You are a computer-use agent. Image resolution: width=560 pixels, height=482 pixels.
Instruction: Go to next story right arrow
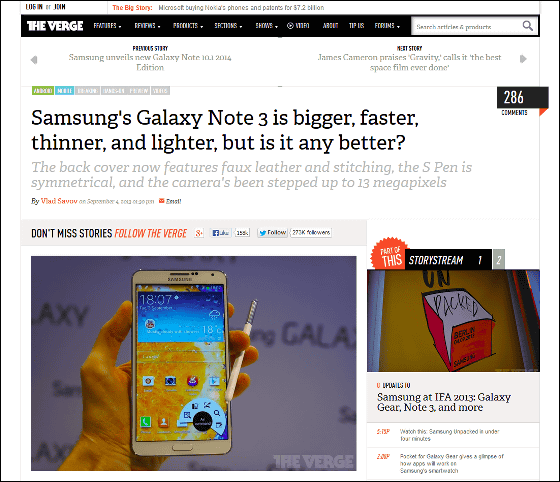[x=523, y=59]
